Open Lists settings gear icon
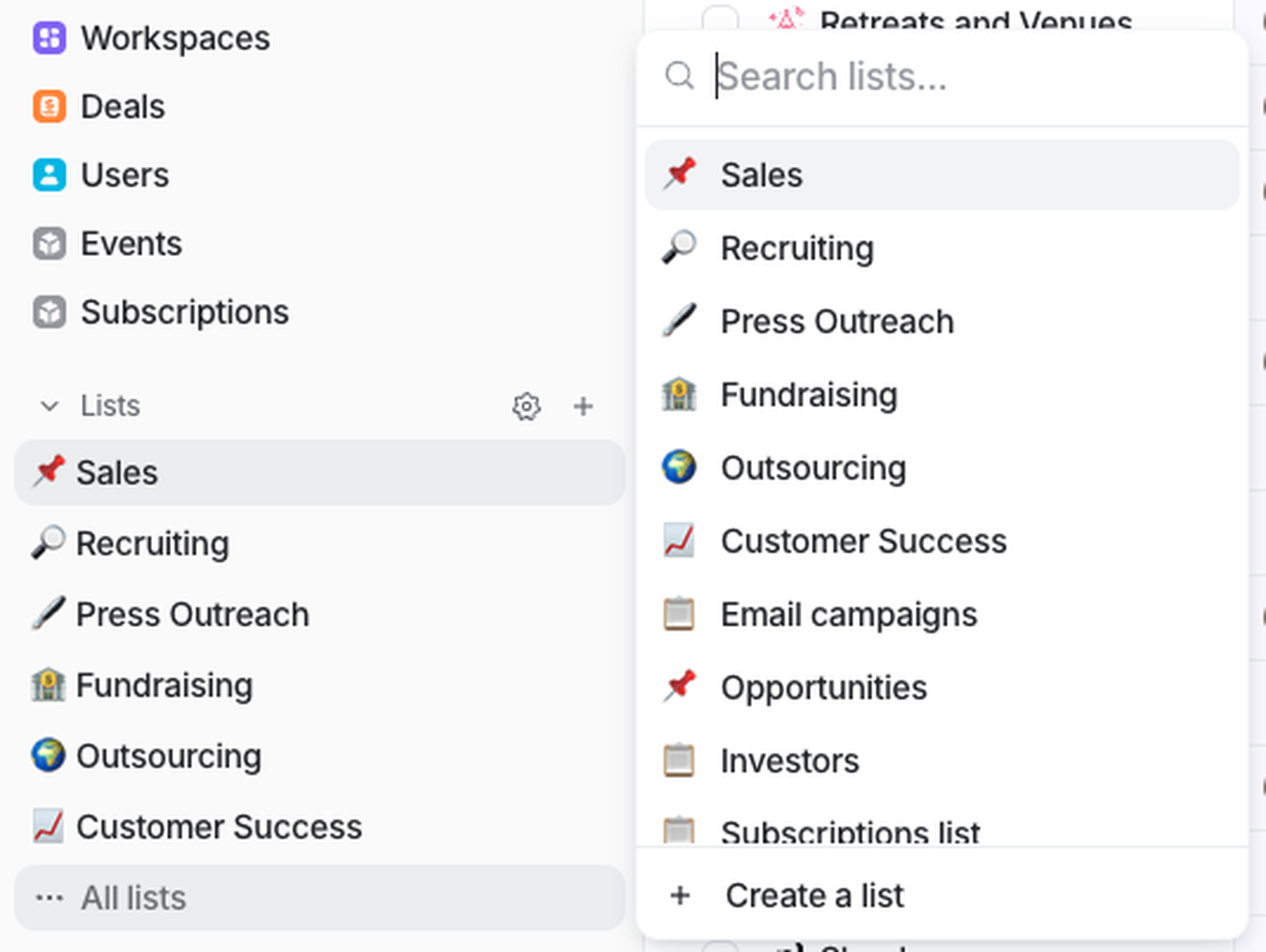Screen dimensions: 1266x952 point(526,407)
